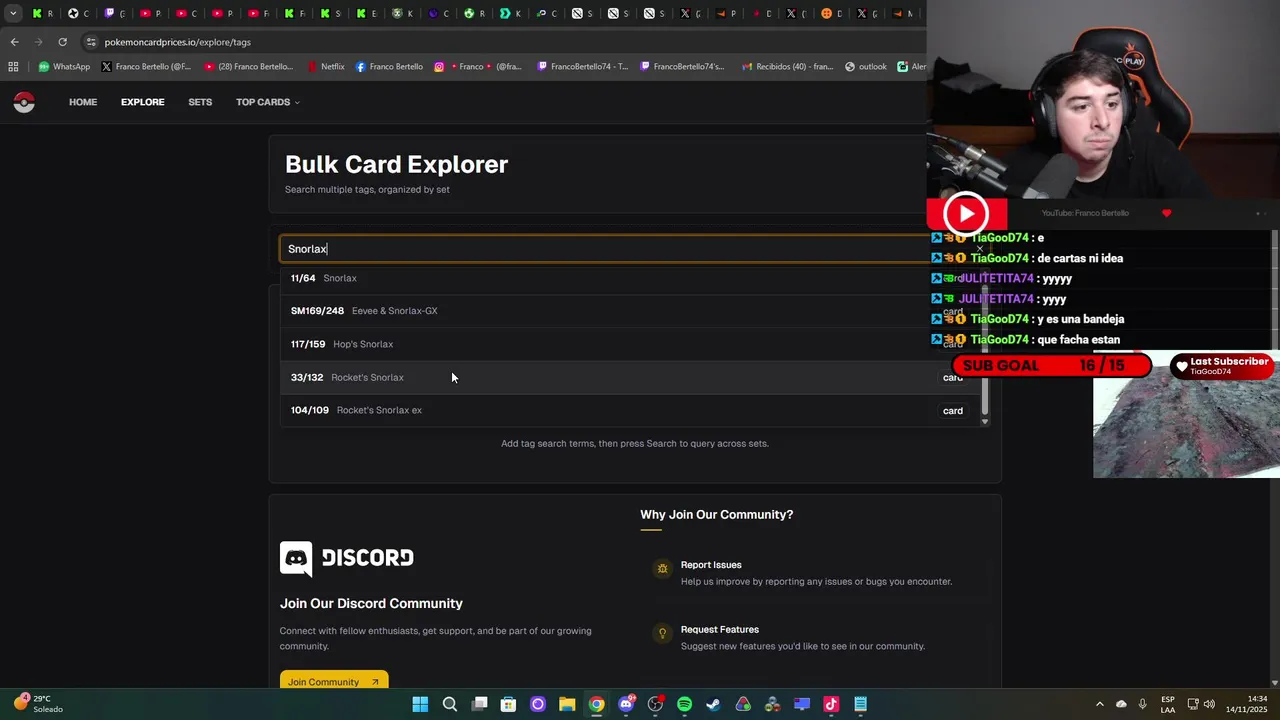Open the site info icon in address bar
The width and height of the screenshot is (1280, 720).
click(x=91, y=42)
